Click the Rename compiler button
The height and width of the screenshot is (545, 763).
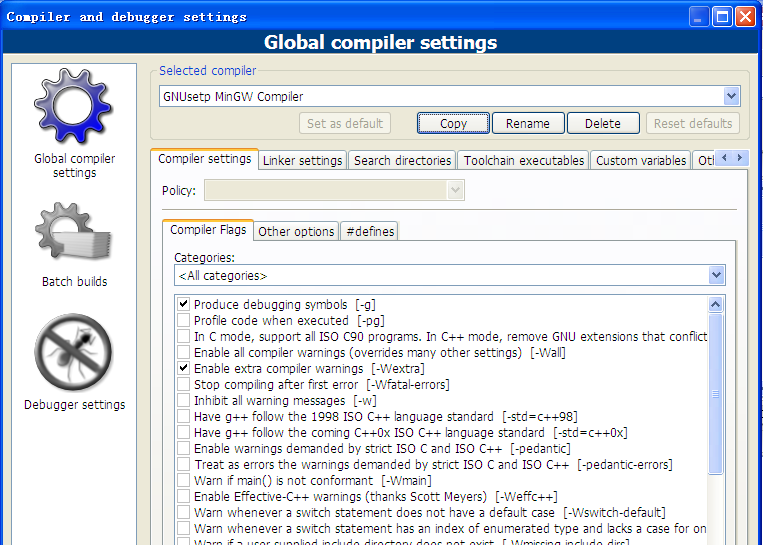click(528, 124)
